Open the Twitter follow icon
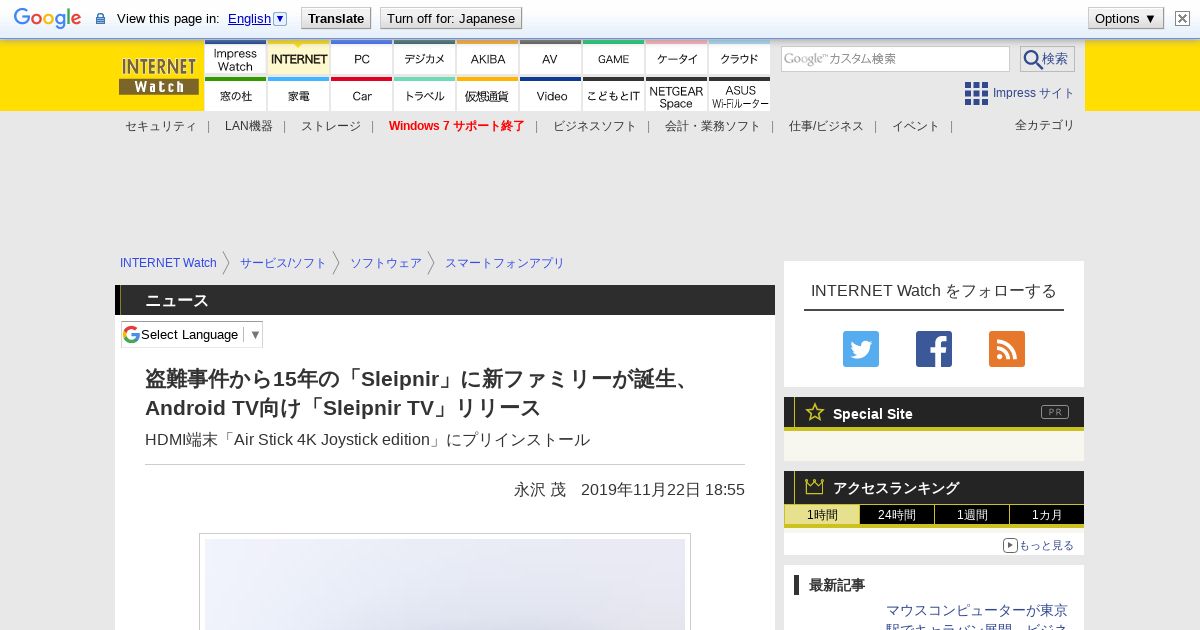Image resolution: width=1200 pixels, height=630 pixels. click(860, 349)
